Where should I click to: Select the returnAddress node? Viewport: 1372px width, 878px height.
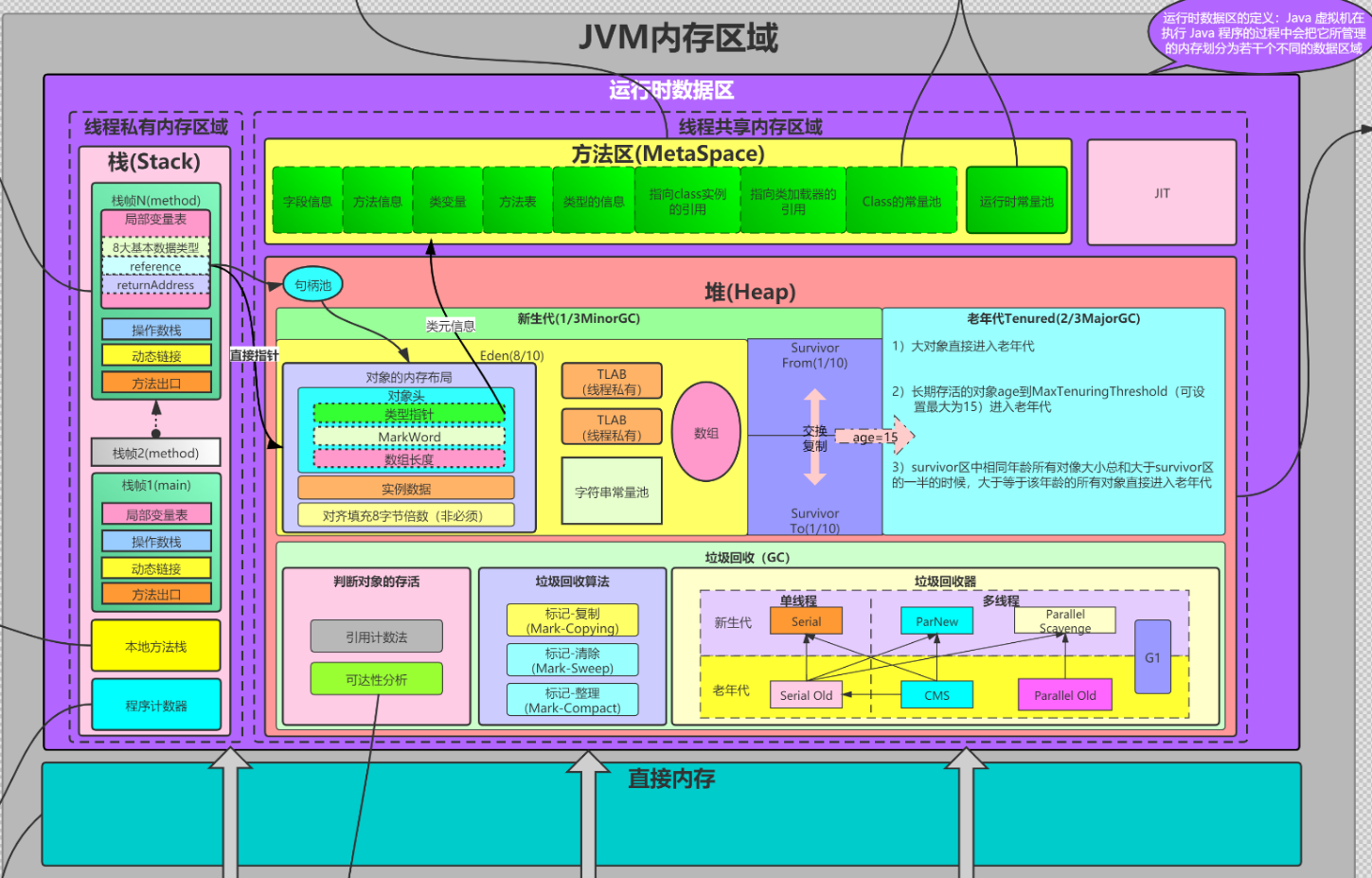[156, 285]
